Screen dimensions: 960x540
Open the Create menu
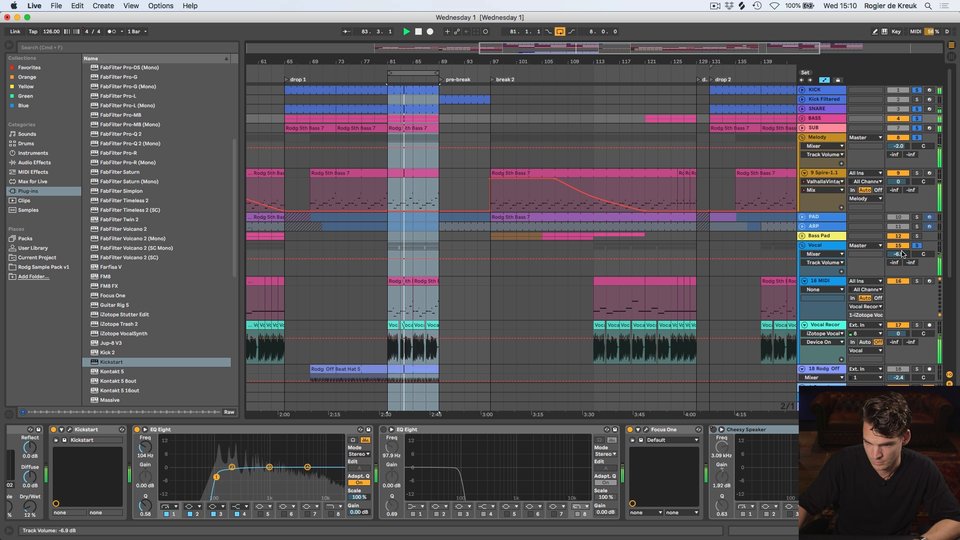[103, 6]
